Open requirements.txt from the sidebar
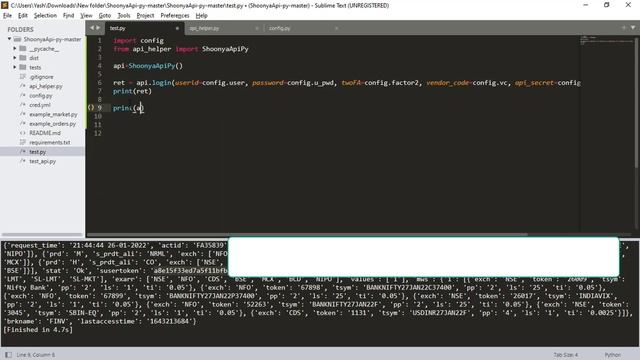The image size is (640, 360). 50,142
